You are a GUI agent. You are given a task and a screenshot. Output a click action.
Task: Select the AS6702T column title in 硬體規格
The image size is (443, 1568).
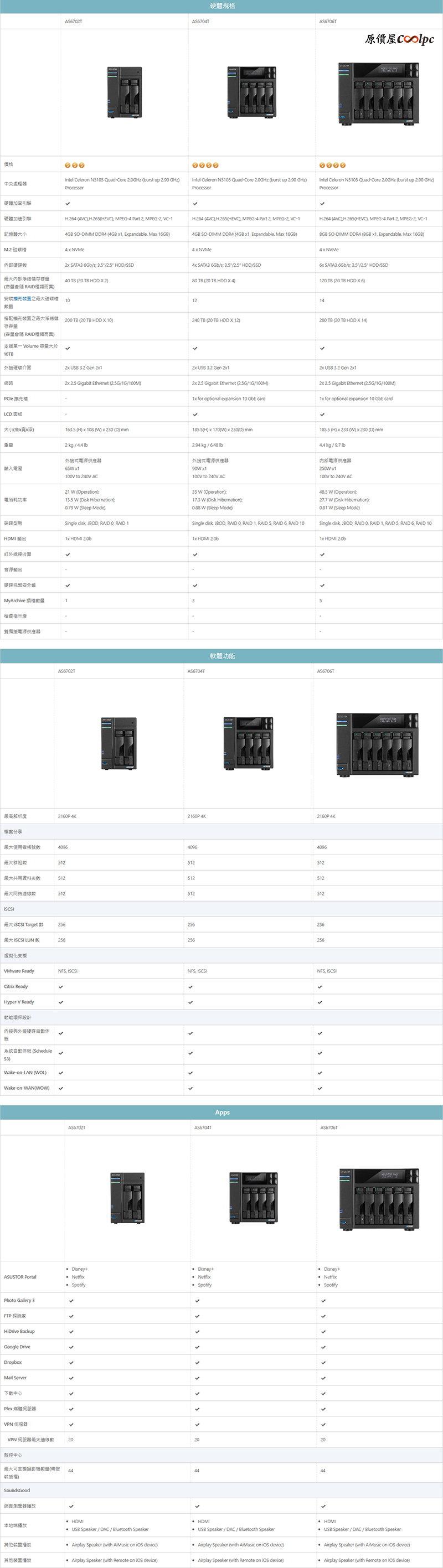click(74, 21)
